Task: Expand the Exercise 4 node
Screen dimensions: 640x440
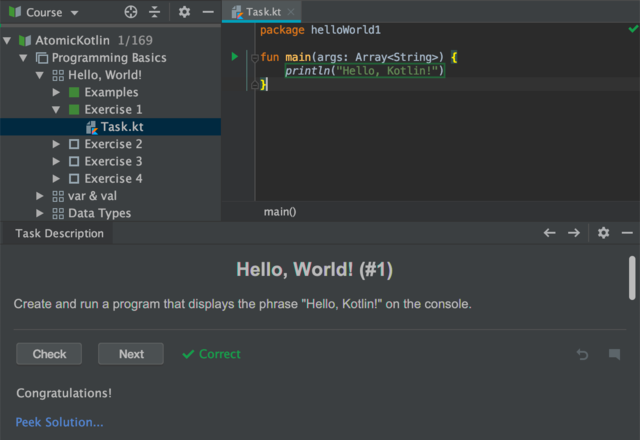Action: click(x=56, y=178)
